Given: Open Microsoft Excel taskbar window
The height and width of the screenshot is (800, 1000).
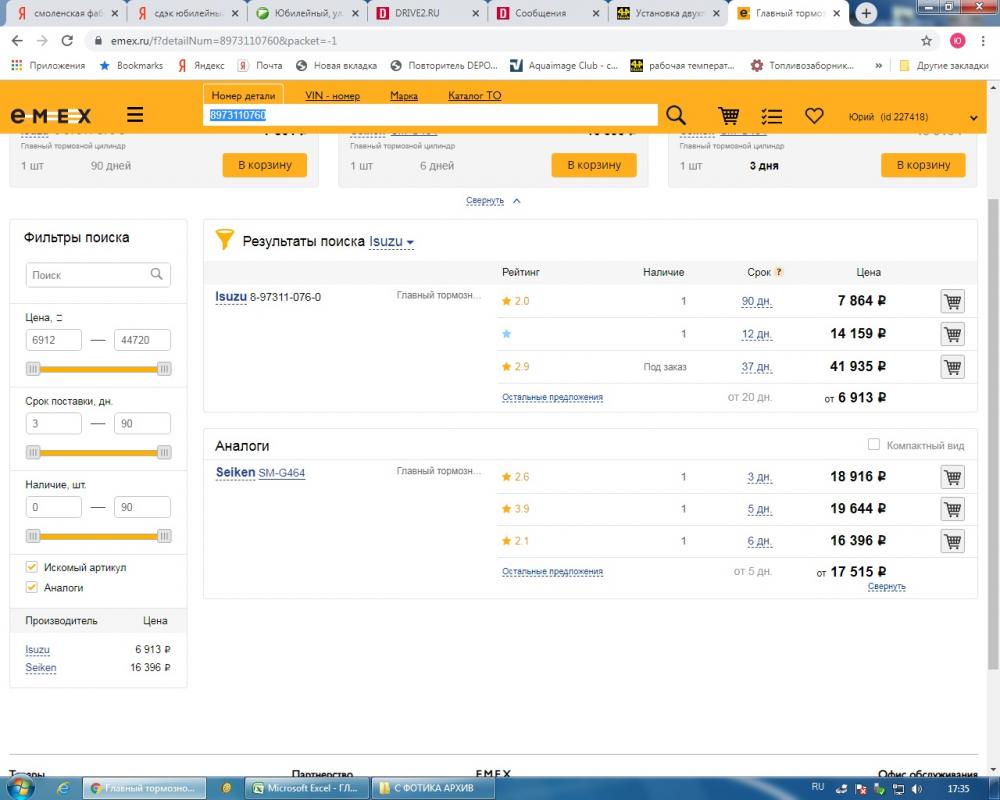Looking at the screenshot, I should 307,789.
